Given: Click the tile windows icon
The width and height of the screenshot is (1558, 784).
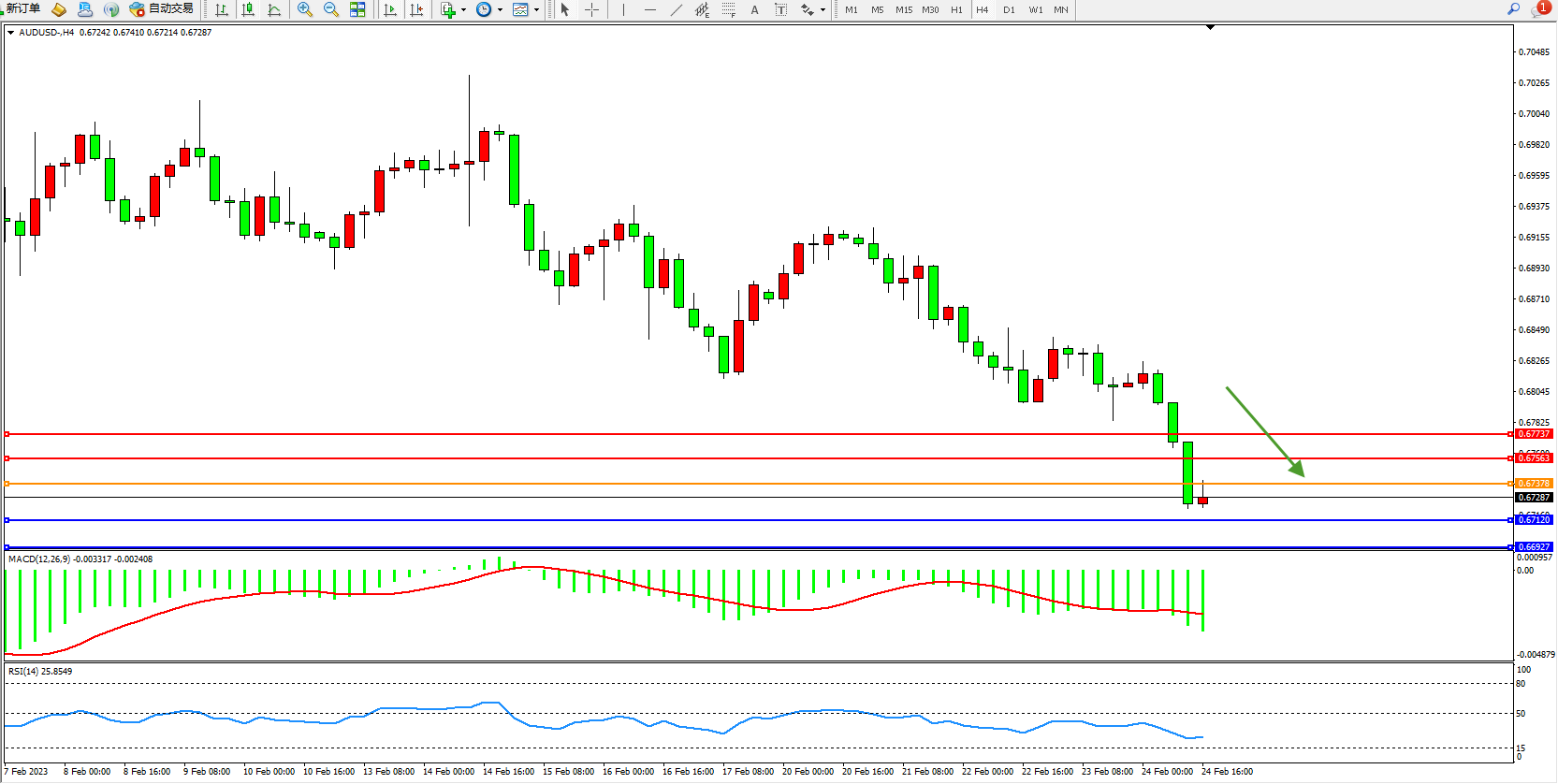Looking at the screenshot, I should tap(357, 9).
